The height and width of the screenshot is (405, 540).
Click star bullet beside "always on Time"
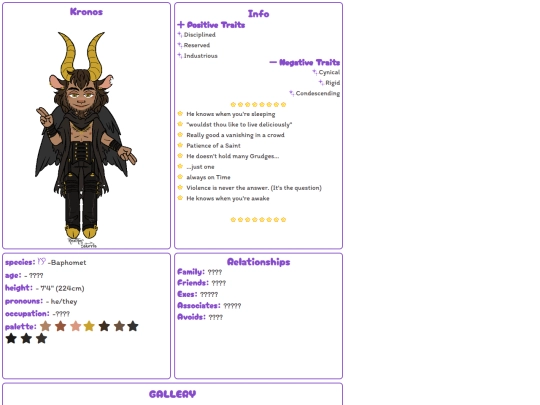(x=180, y=177)
